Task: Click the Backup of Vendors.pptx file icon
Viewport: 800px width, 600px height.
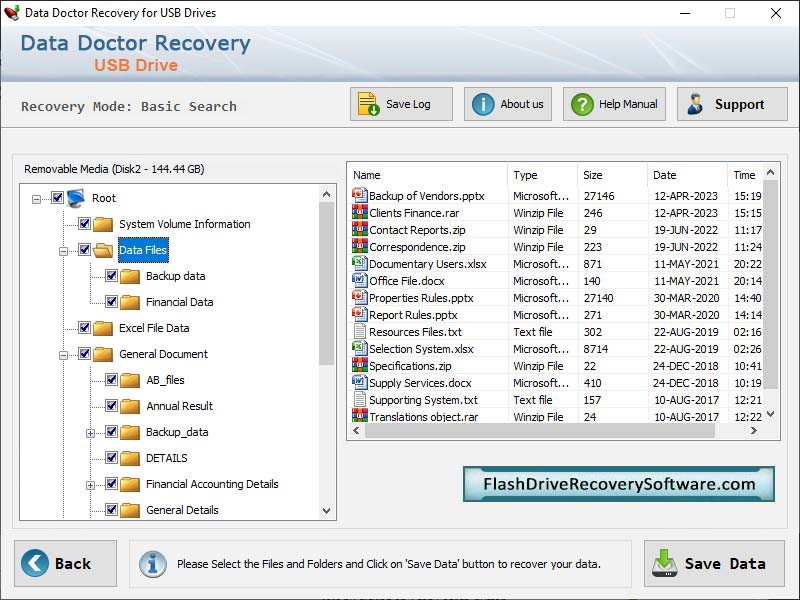Action: 360,196
